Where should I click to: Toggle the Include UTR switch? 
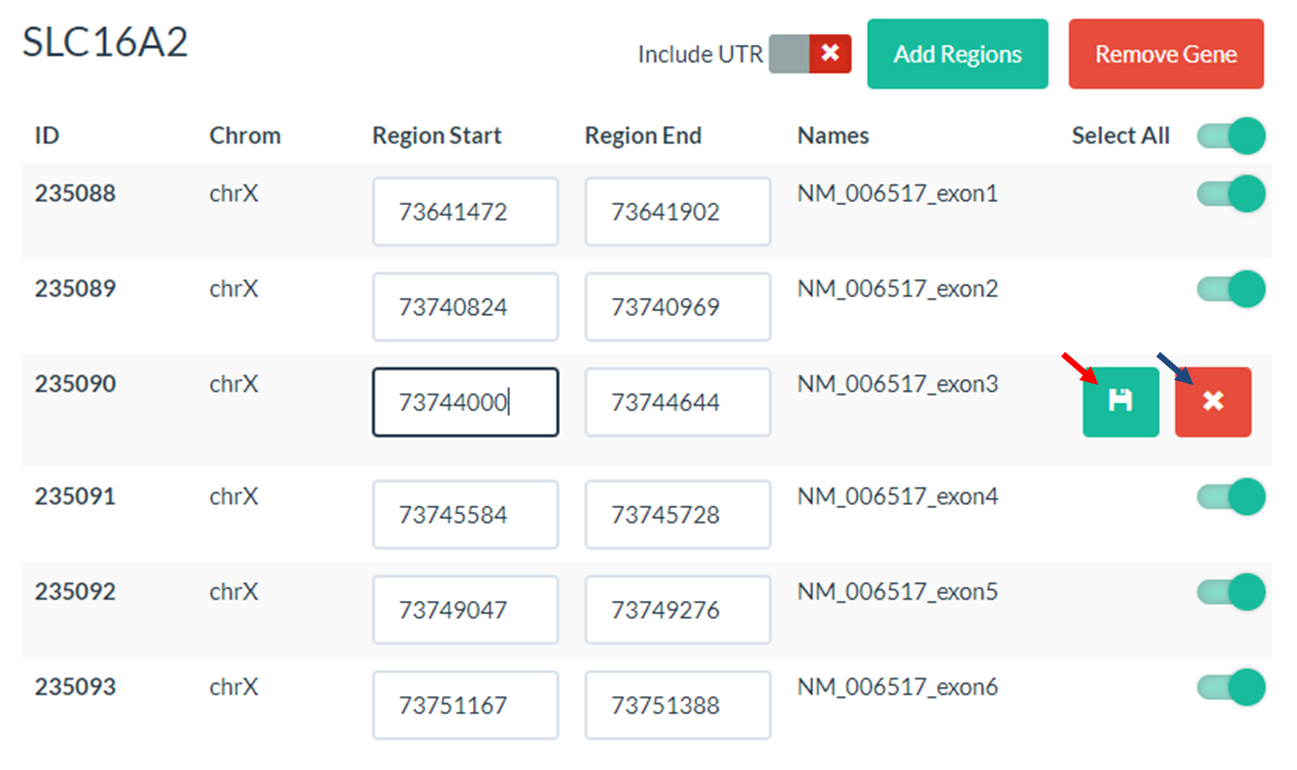[x=810, y=54]
